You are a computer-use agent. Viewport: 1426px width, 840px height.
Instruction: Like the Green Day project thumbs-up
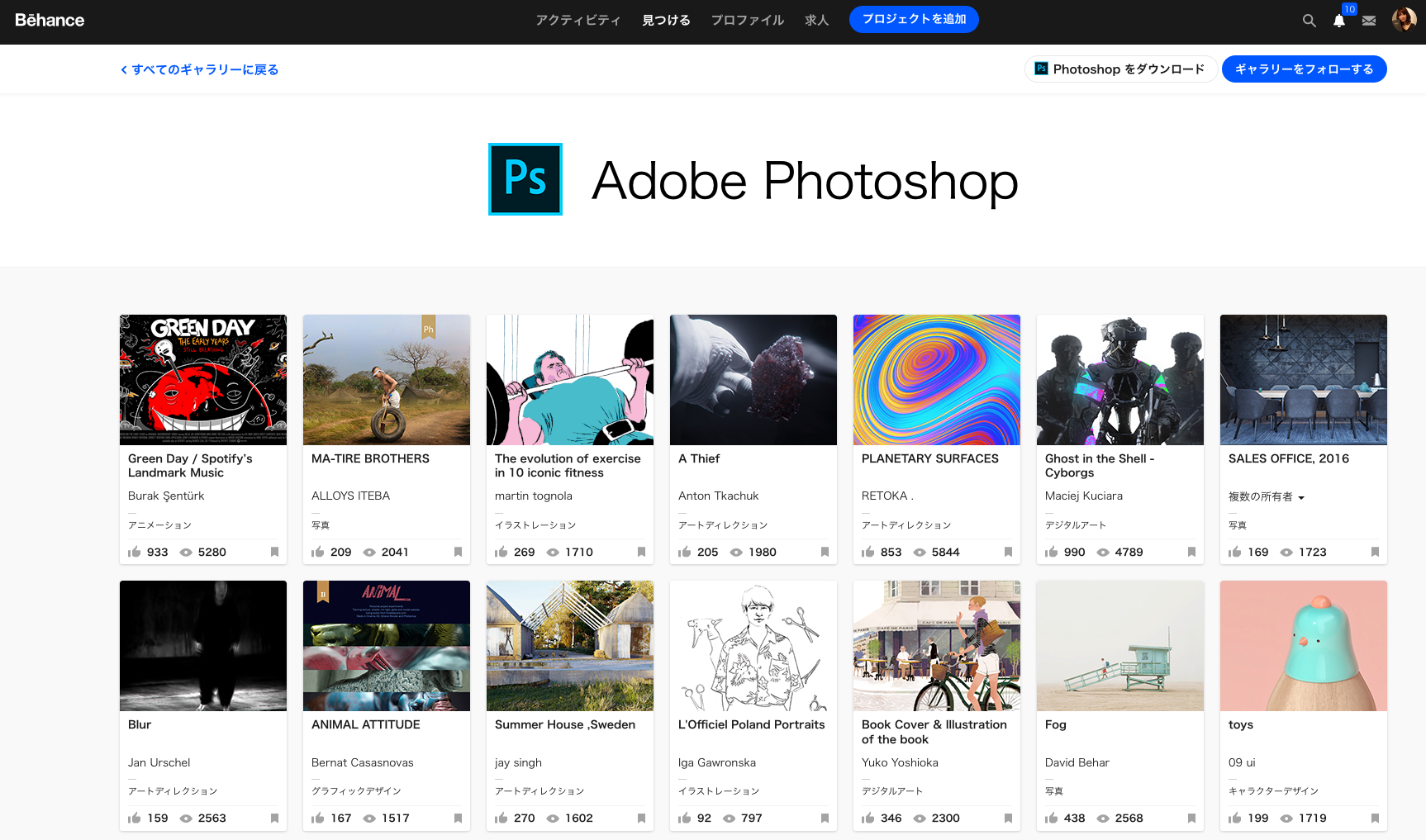pyautogui.click(x=135, y=551)
